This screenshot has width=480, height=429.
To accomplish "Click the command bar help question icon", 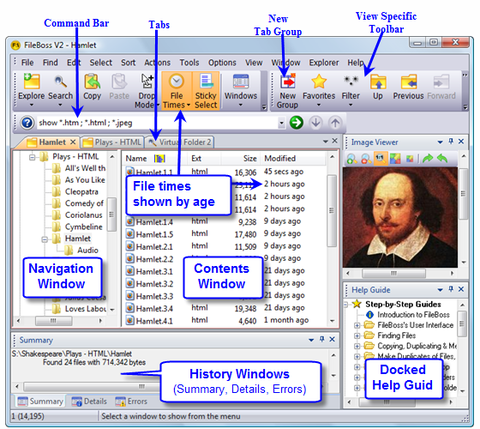I will pyautogui.click(x=27, y=123).
